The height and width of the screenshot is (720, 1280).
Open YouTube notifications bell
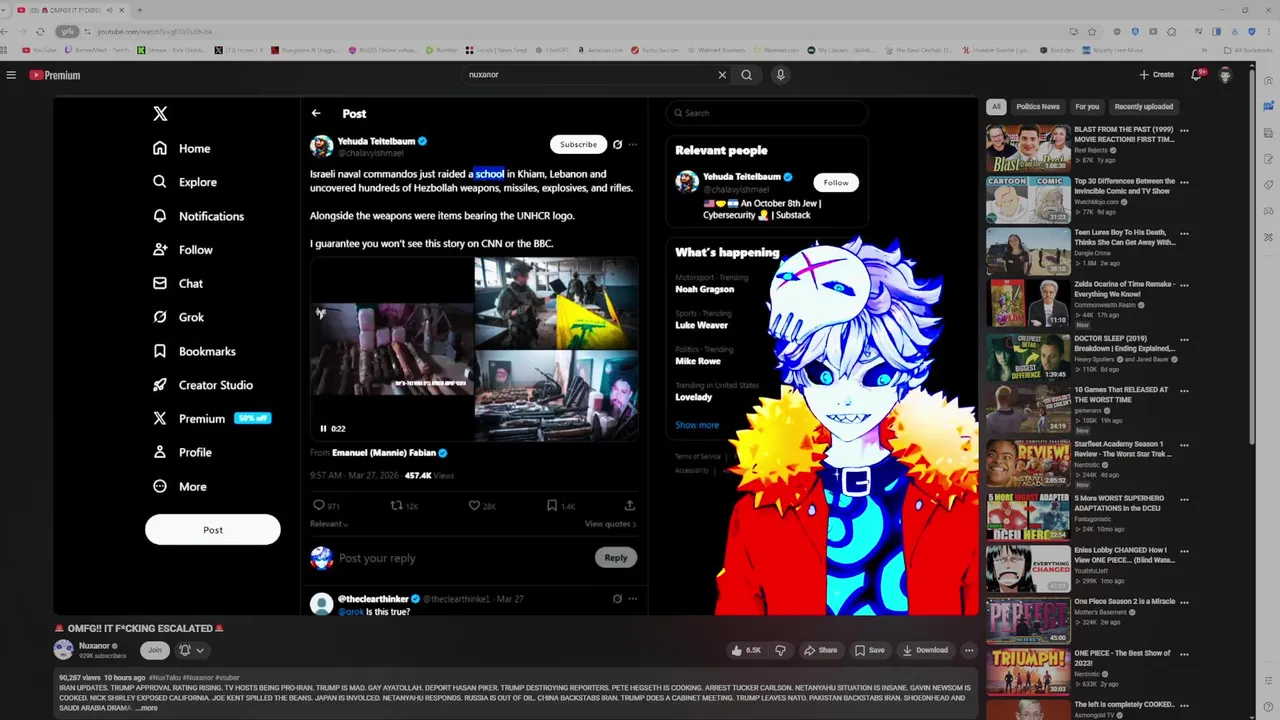1197,75
